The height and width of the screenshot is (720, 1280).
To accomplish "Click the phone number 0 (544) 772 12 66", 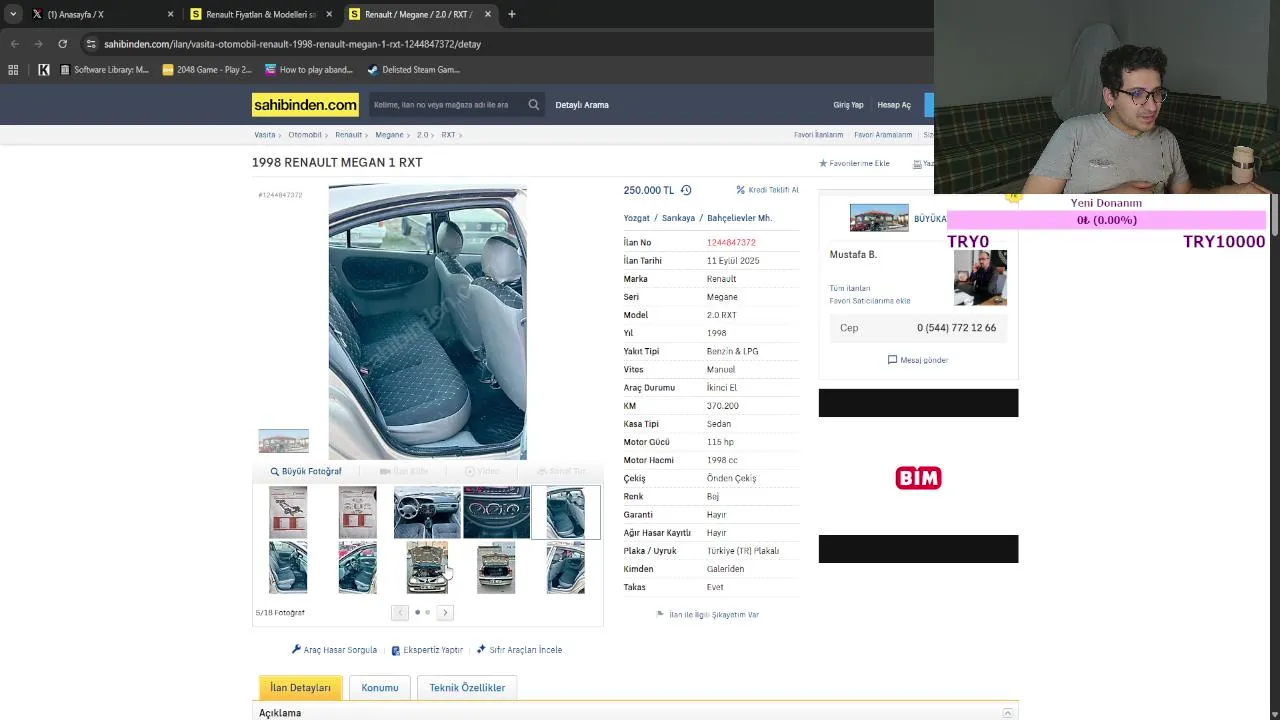I will 956,328.
